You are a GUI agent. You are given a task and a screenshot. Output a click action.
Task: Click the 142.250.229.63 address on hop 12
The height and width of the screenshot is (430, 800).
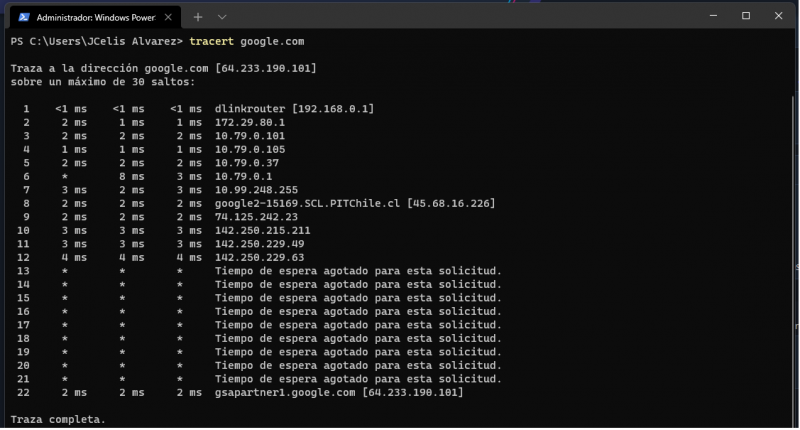(x=259, y=257)
